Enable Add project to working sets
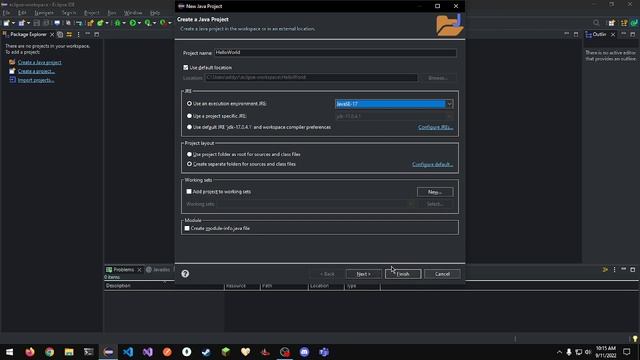This screenshot has height=360, width=640. [x=189, y=191]
